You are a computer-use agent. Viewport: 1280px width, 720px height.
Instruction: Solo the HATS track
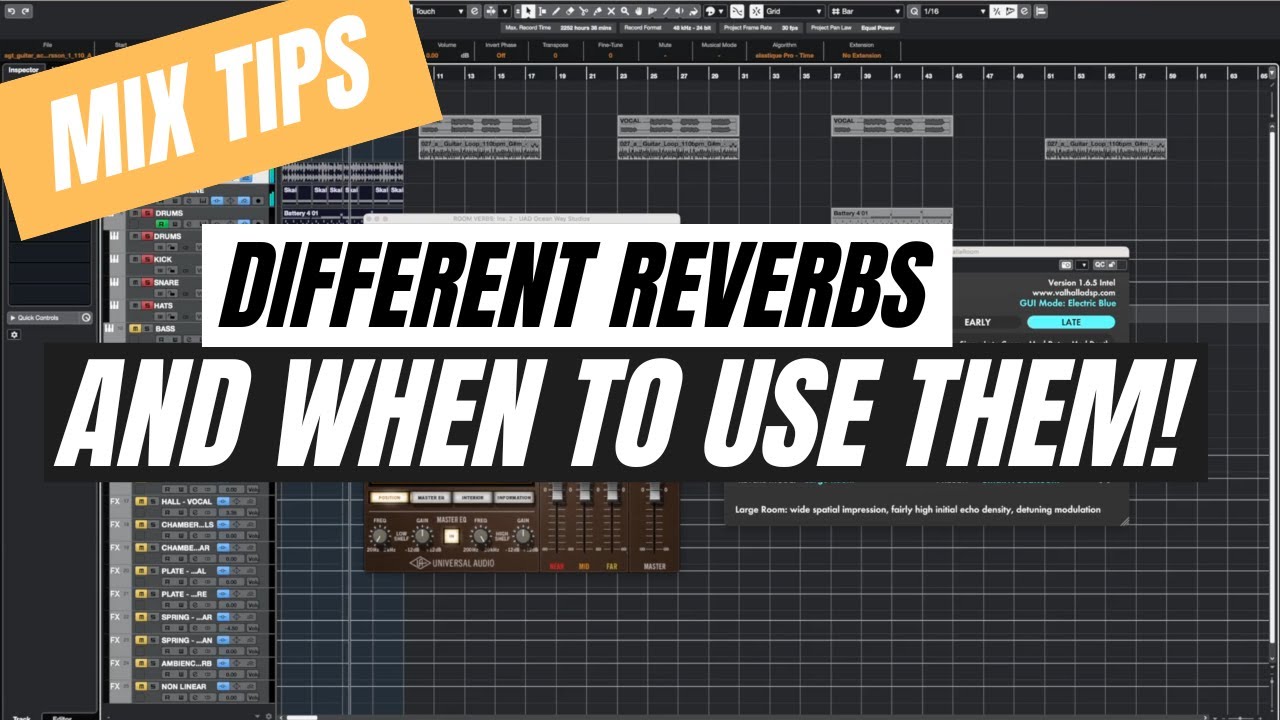tap(147, 306)
